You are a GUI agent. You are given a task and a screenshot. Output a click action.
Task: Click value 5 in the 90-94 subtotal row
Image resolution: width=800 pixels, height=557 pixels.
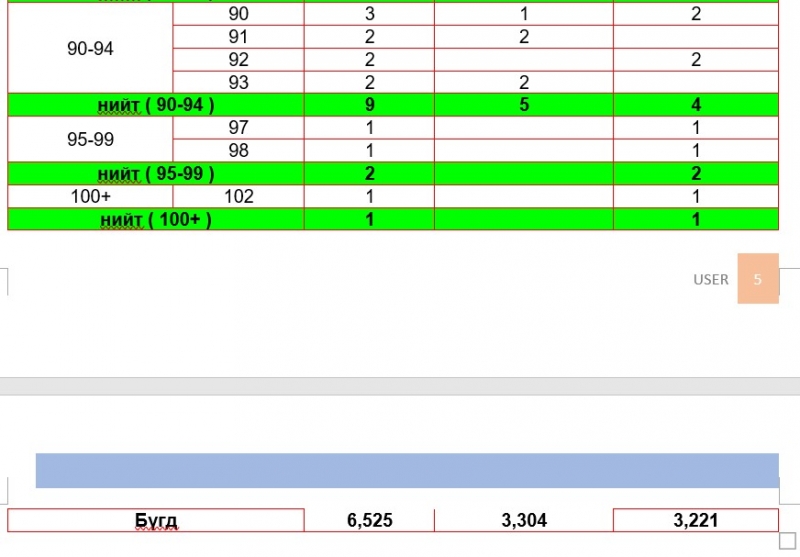click(524, 105)
